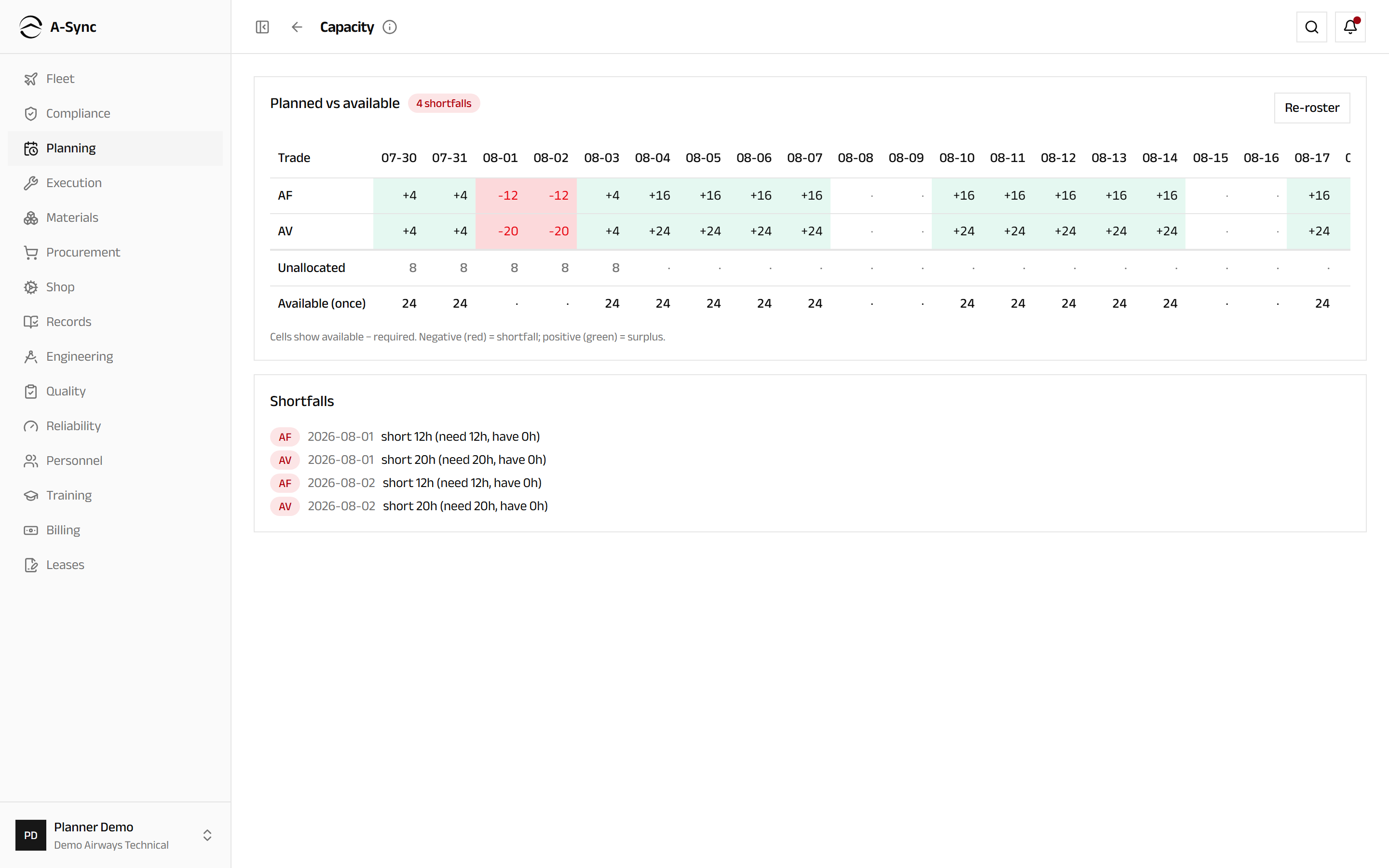The image size is (1389, 868).
Task: Click Demo Airways Technical organization label
Action: click(x=111, y=845)
